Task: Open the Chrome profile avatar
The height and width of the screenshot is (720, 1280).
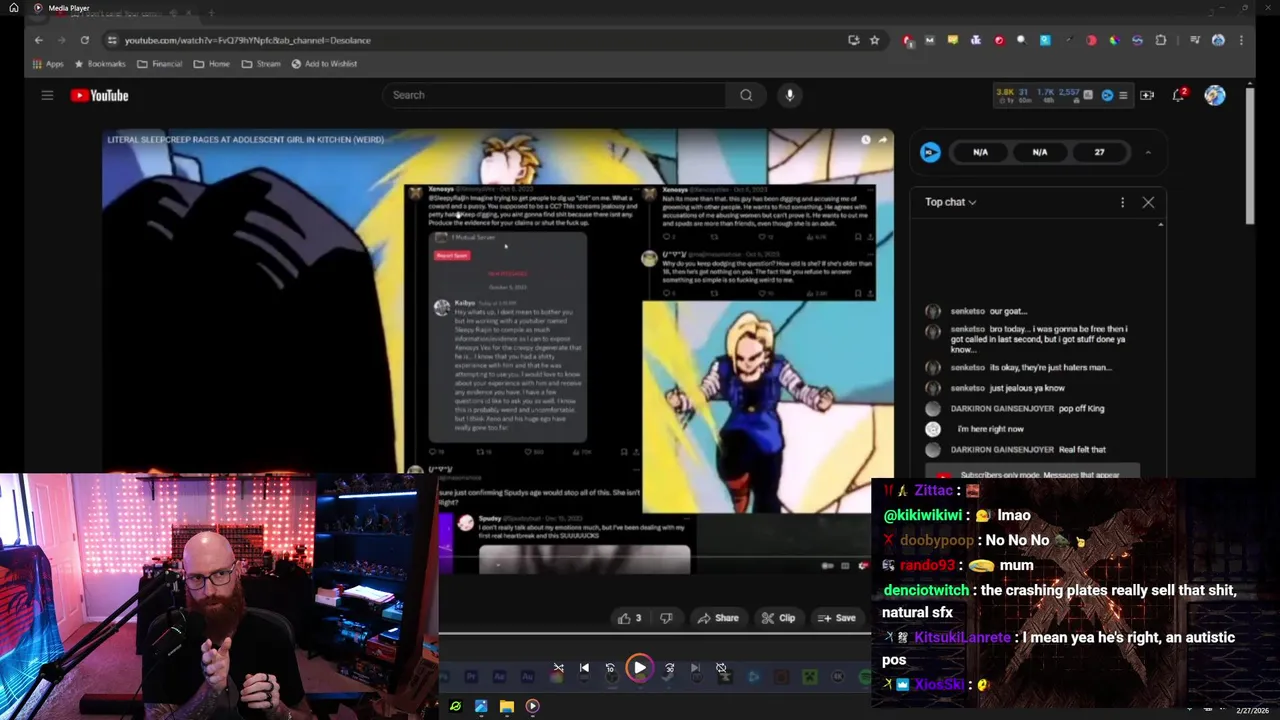Action: tap(1218, 40)
